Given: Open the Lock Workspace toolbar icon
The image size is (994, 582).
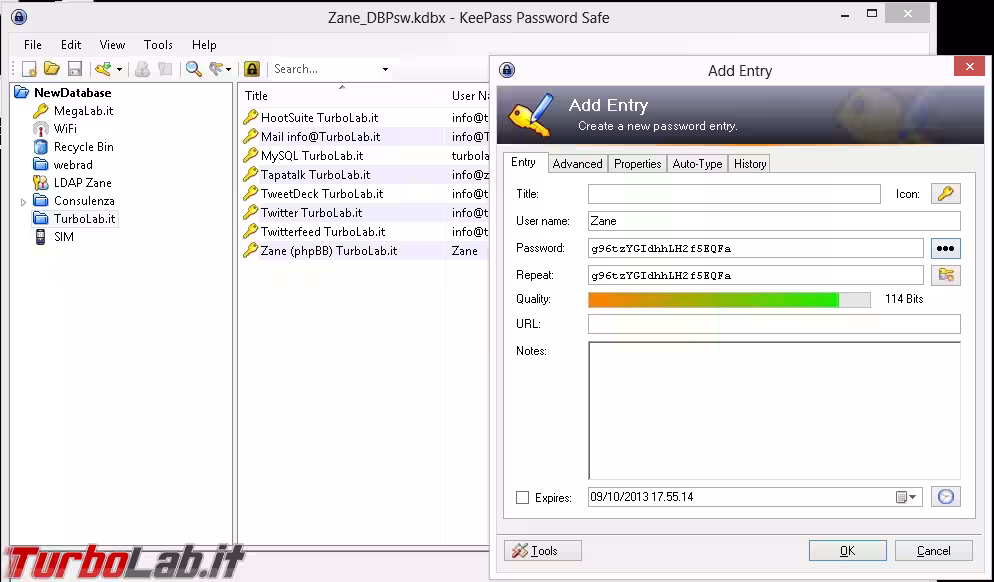Looking at the screenshot, I should click(249, 68).
